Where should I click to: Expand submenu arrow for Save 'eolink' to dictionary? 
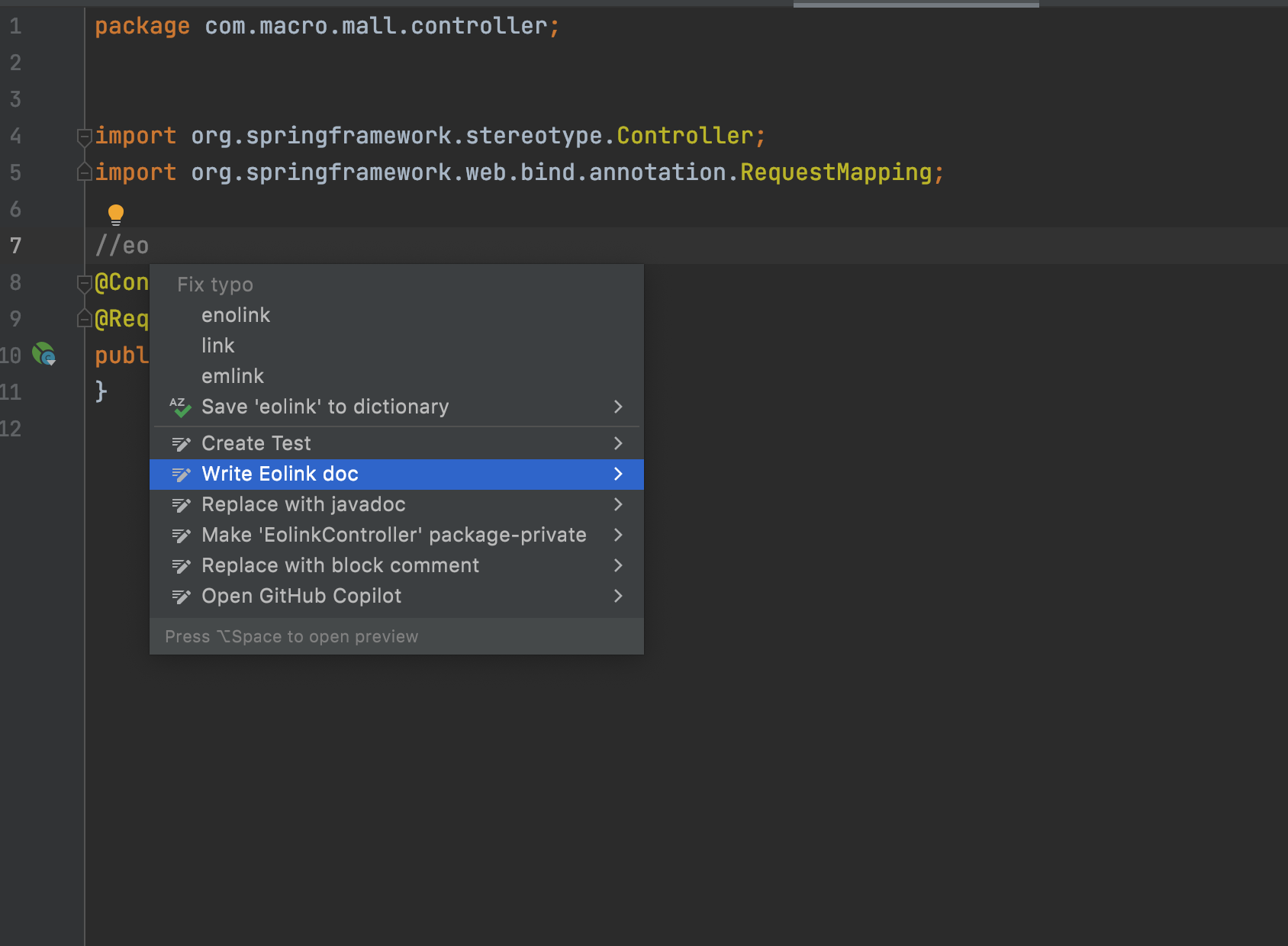618,407
